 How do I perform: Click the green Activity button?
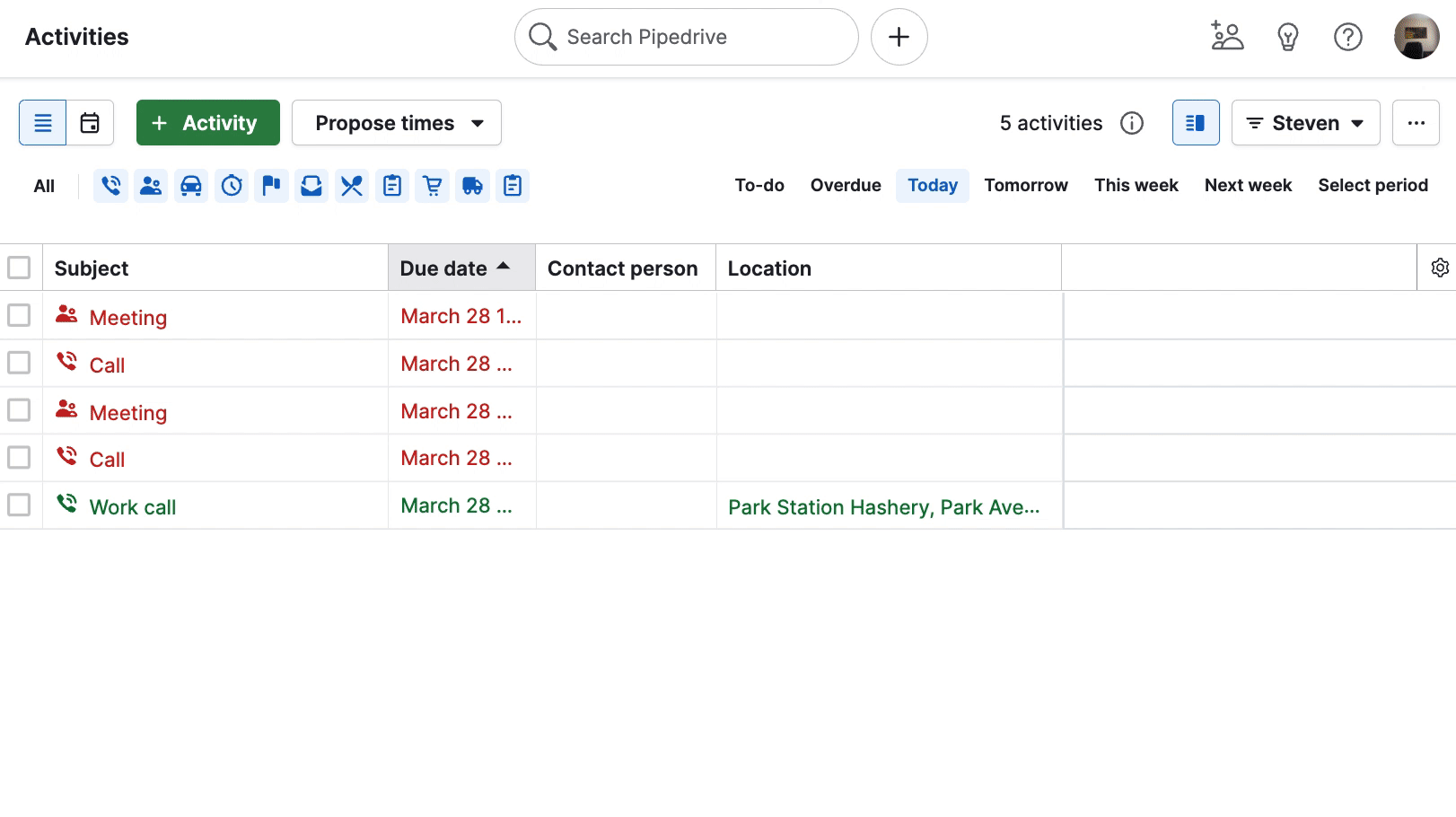coord(207,122)
